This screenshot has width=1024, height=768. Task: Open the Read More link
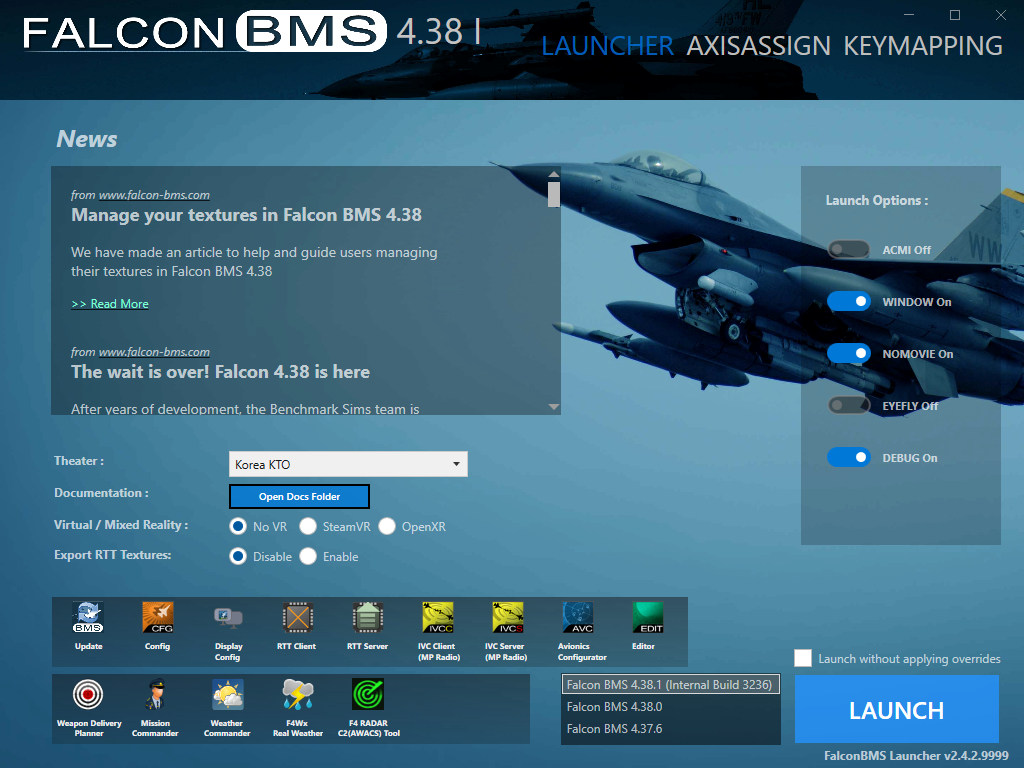pyautogui.click(x=110, y=304)
